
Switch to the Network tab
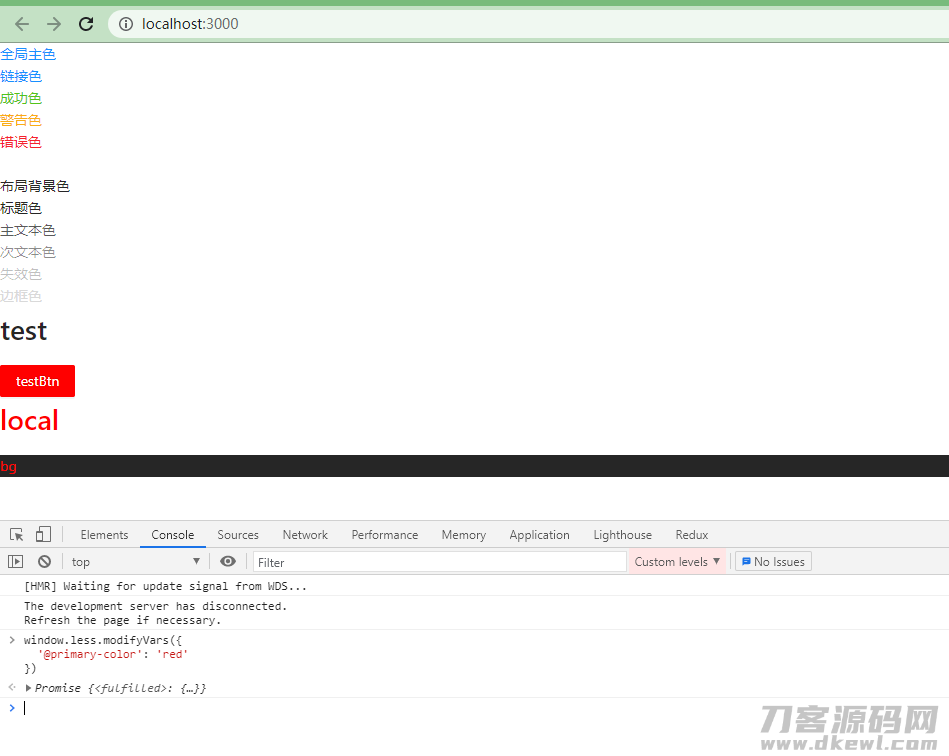coord(305,535)
